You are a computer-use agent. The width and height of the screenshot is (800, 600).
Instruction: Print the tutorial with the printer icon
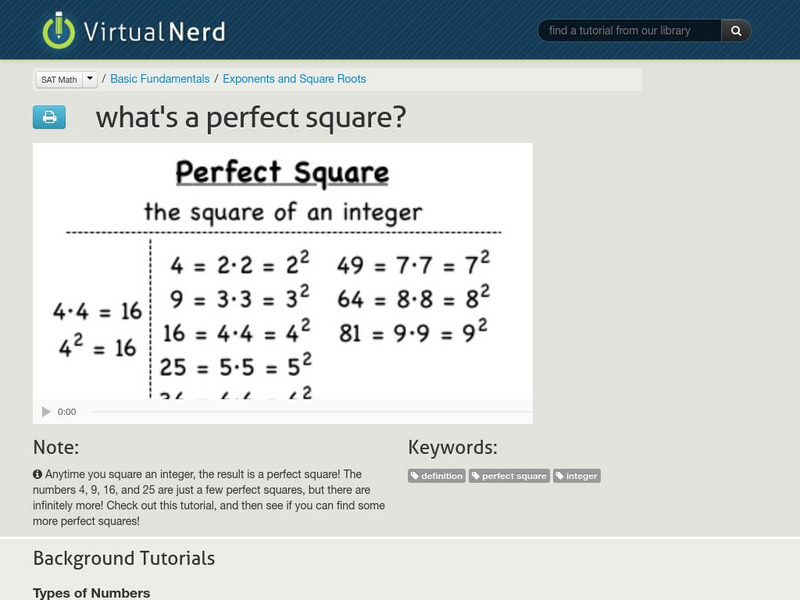[x=49, y=117]
